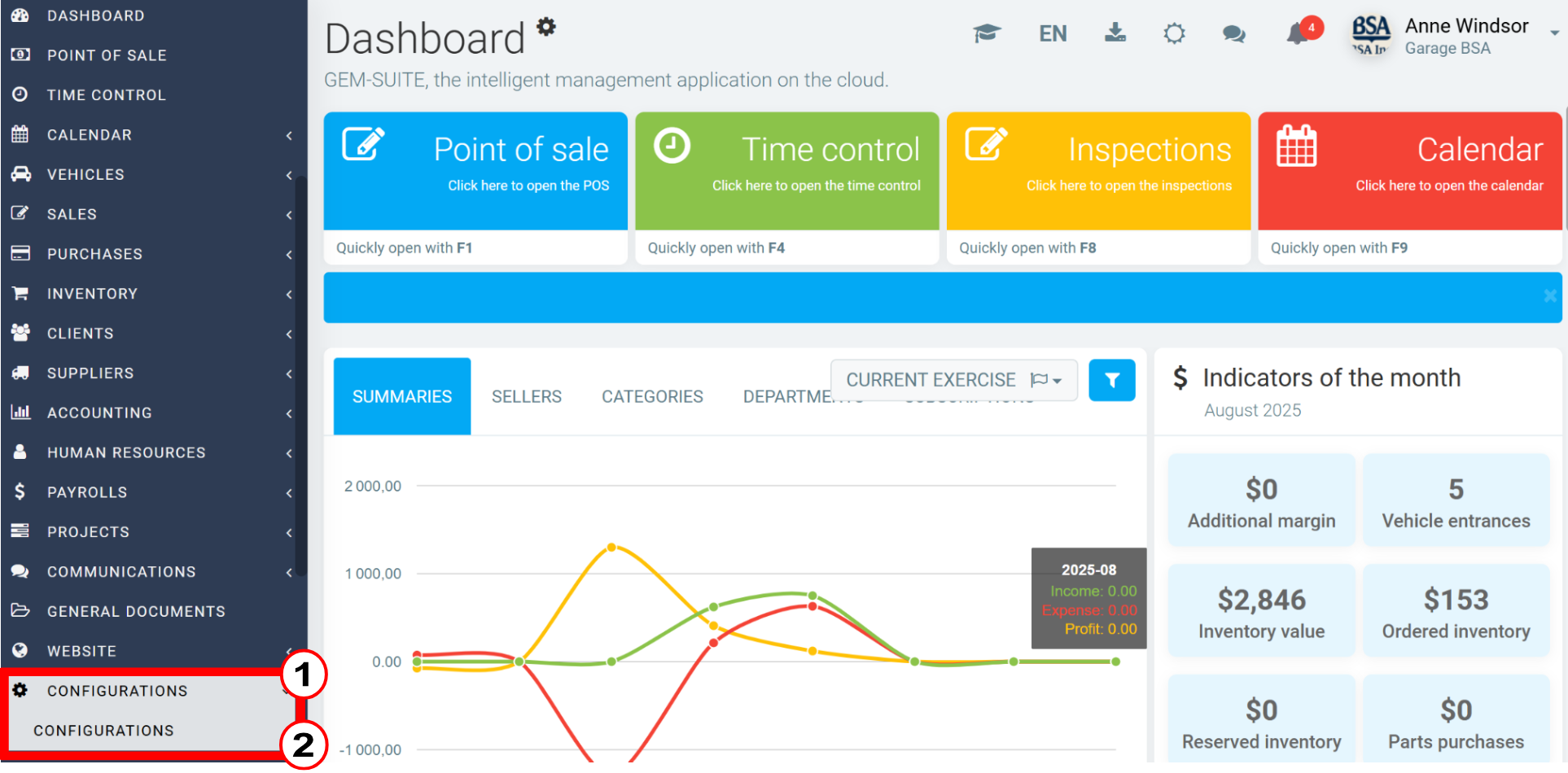
Task: Click the blue filter funnel button
Action: [x=1112, y=380]
